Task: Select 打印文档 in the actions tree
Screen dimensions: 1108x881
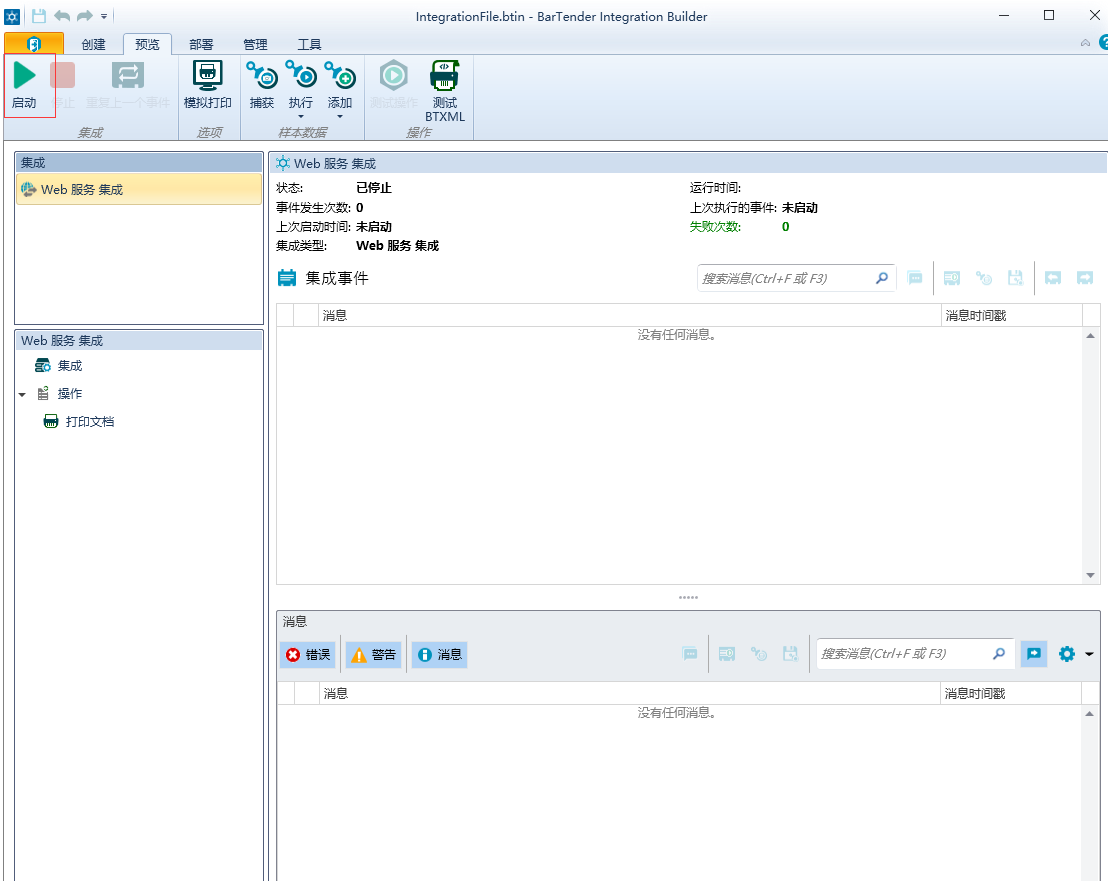Action: click(x=89, y=422)
